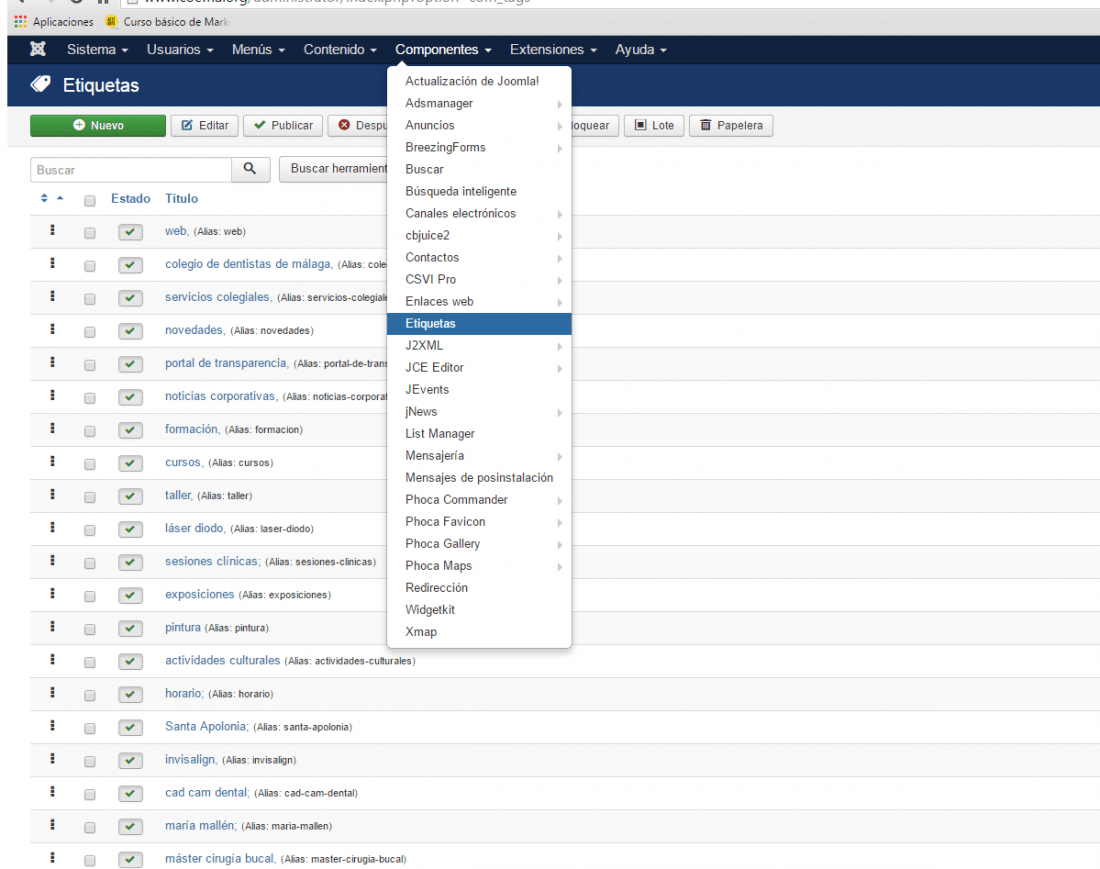Check the checkbox for colegio de dentistas row

[90, 266]
